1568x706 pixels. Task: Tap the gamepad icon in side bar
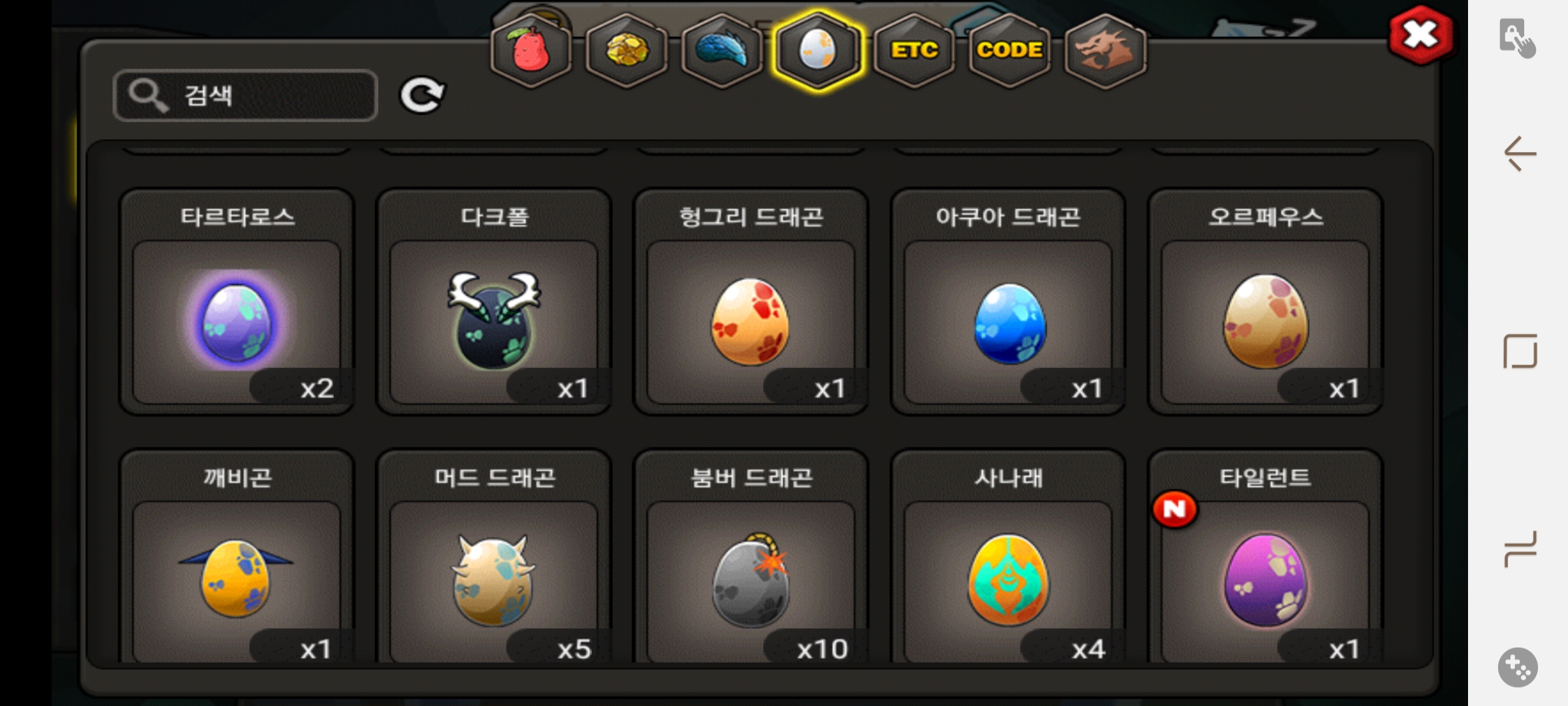click(1518, 667)
